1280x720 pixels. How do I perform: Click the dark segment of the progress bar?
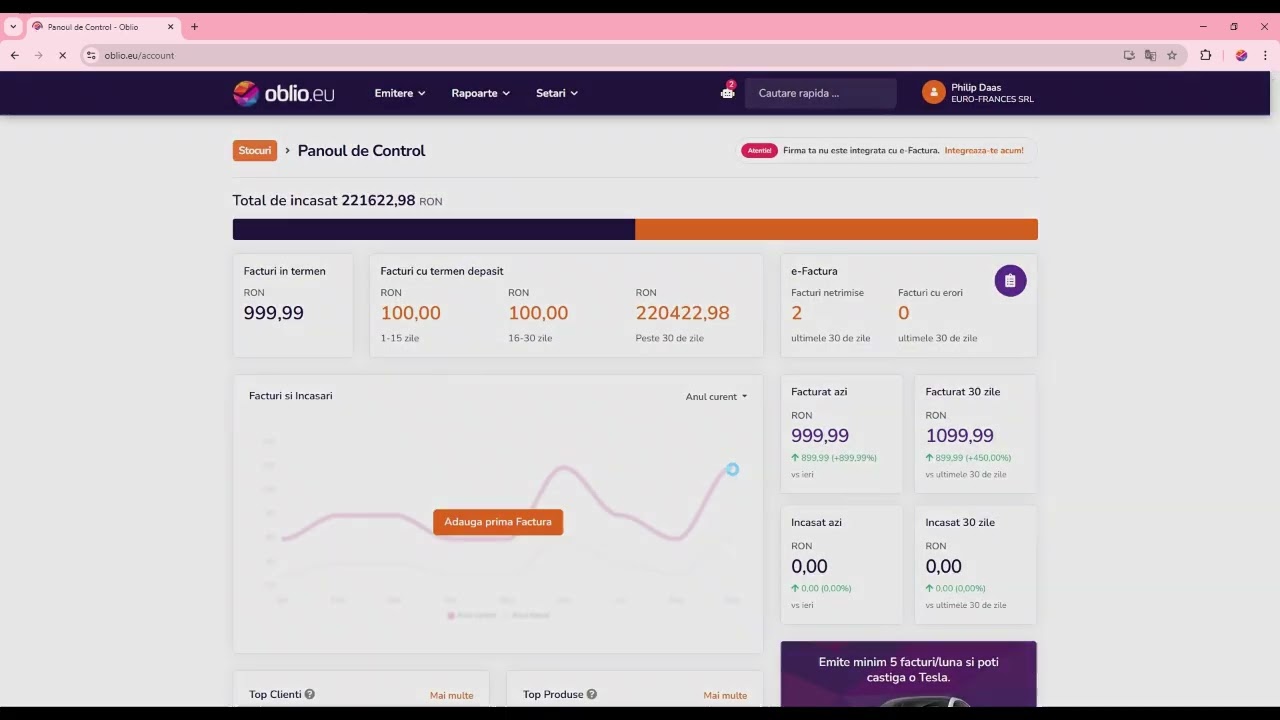pyautogui.click(x=434, y=229)
